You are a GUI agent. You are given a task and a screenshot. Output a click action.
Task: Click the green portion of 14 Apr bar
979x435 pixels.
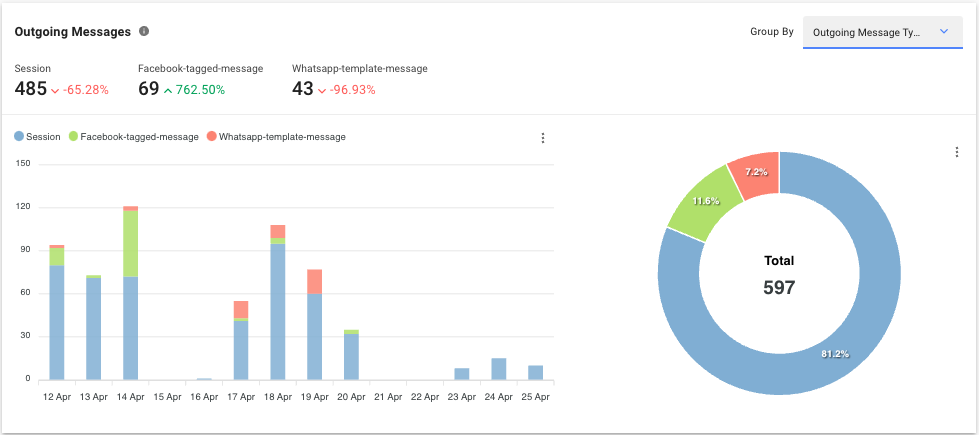(x=130, y=243)
